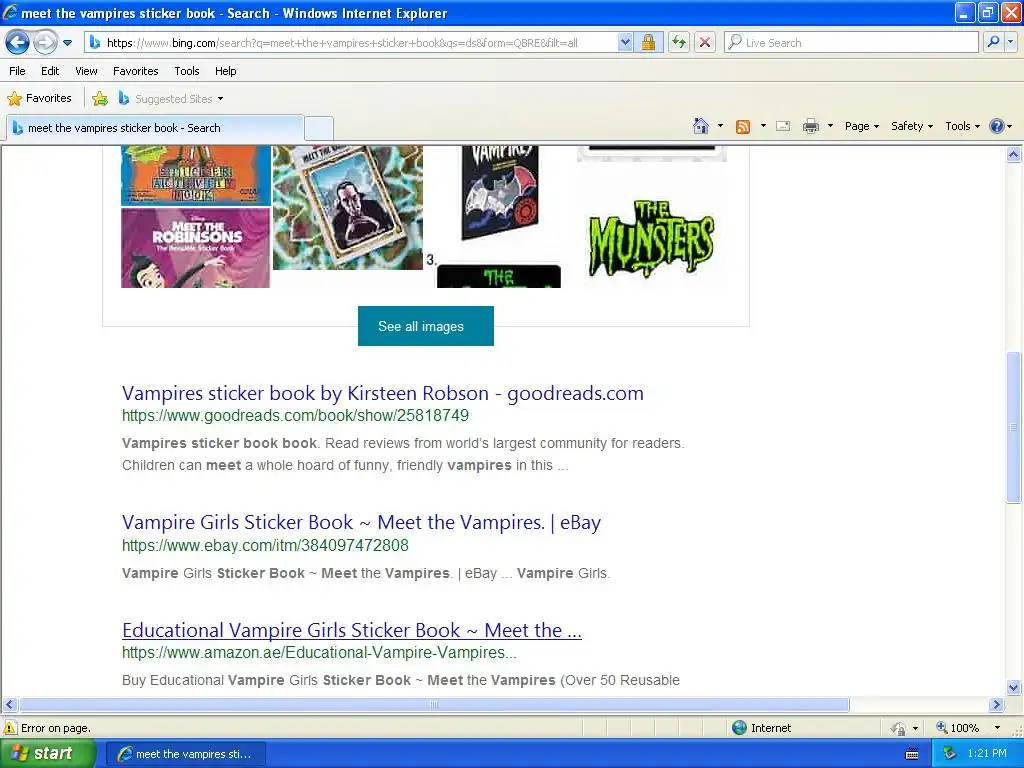Click the Internet zone globe icon
Screen dimensions: 1024x768
click(x=739, y=728)
